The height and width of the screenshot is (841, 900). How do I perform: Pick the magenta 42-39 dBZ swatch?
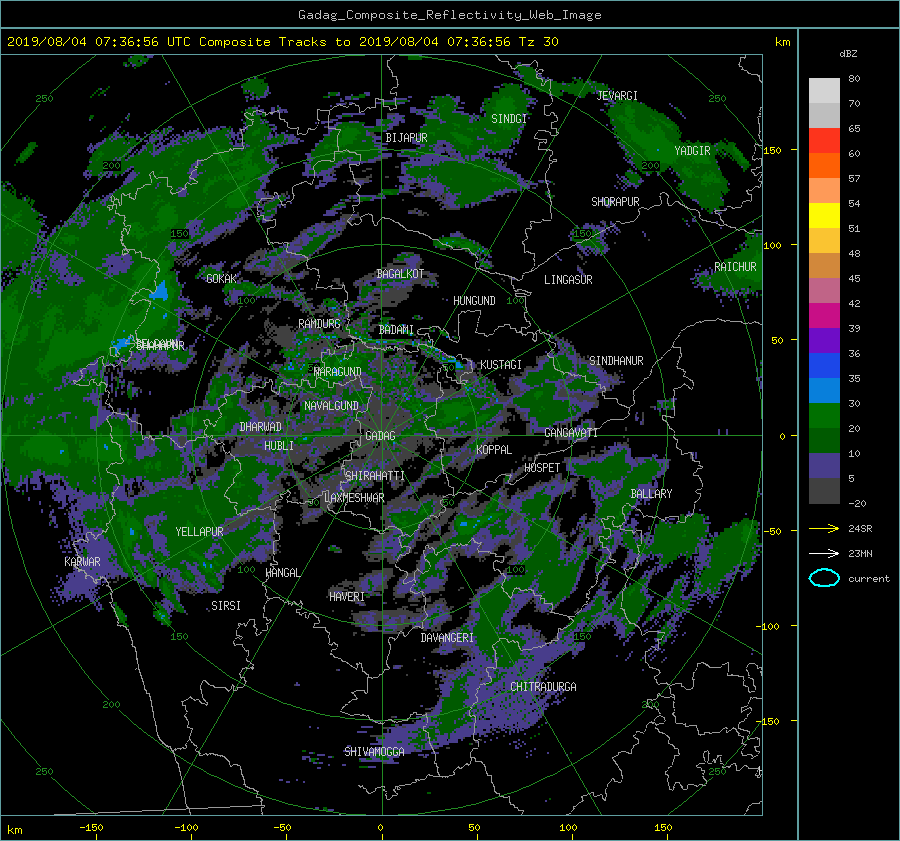coord(824,315)
